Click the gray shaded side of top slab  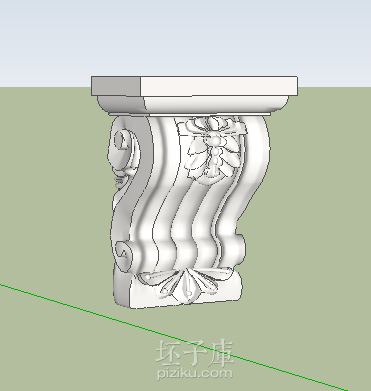116,86
